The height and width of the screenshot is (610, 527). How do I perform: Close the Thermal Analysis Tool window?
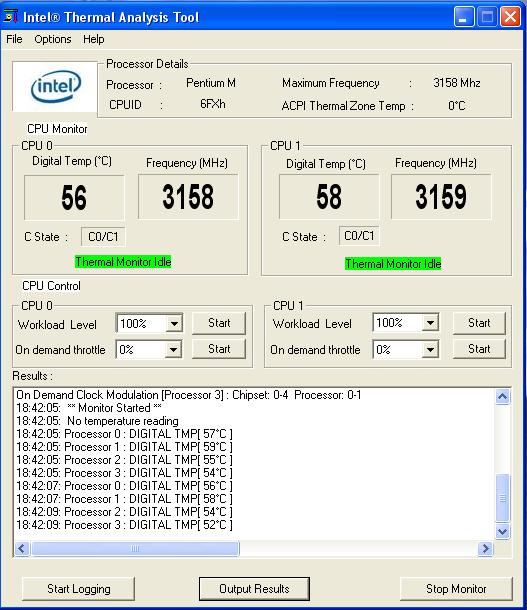point(510,17)
